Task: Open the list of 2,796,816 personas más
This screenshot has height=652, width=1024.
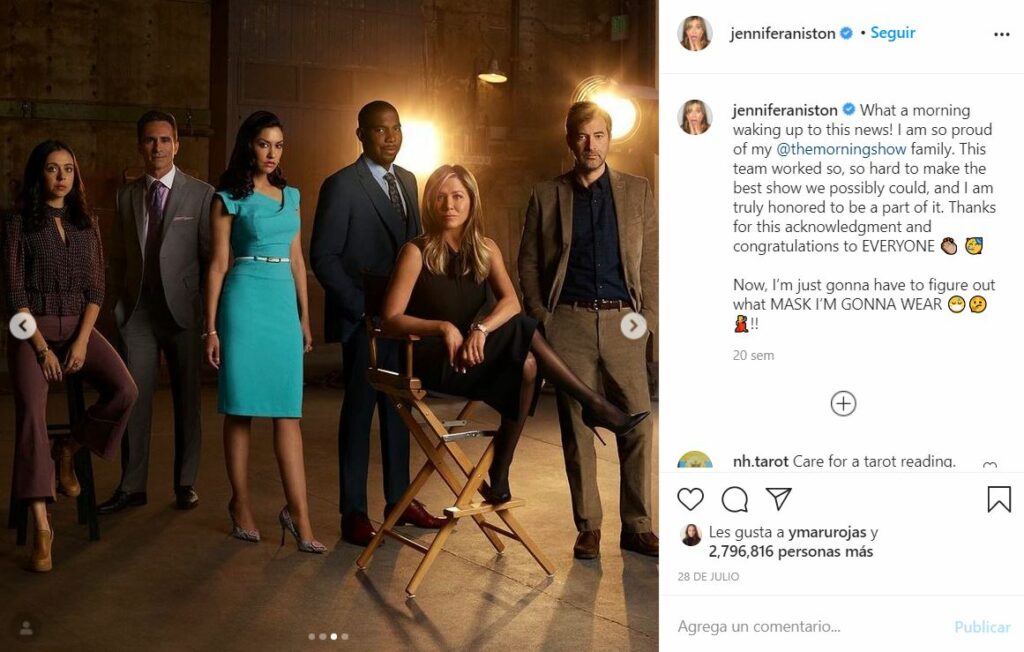Action: pos(790,551)
